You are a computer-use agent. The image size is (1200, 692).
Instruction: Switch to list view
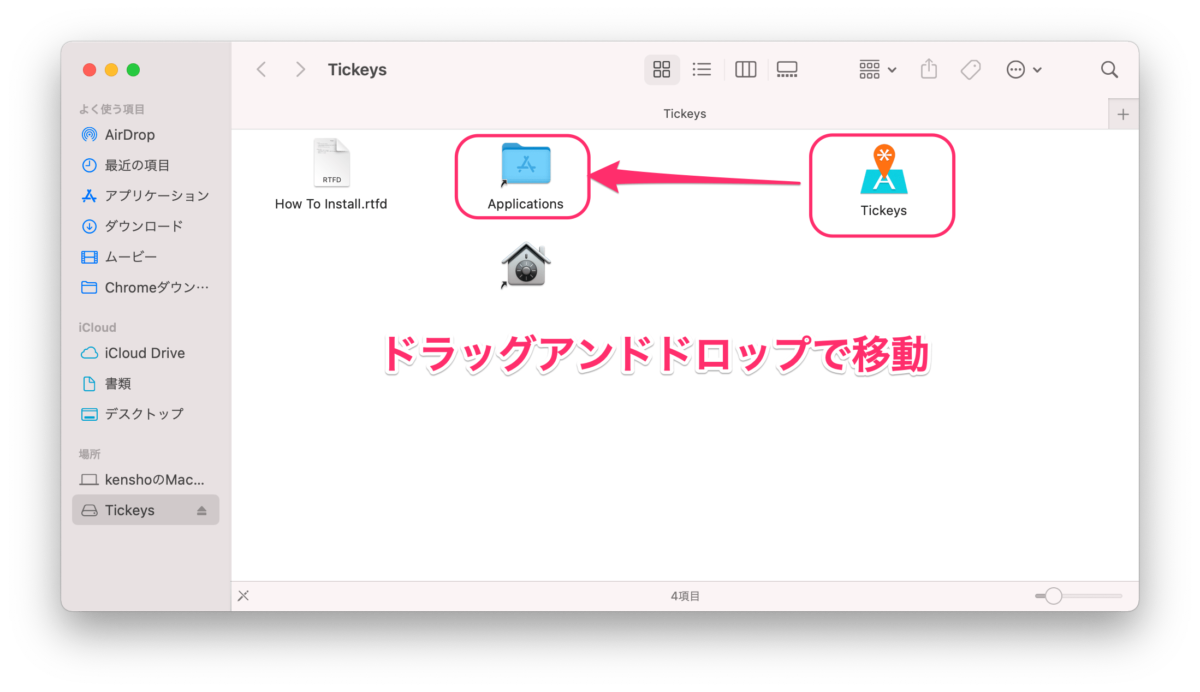pos(702,69)
